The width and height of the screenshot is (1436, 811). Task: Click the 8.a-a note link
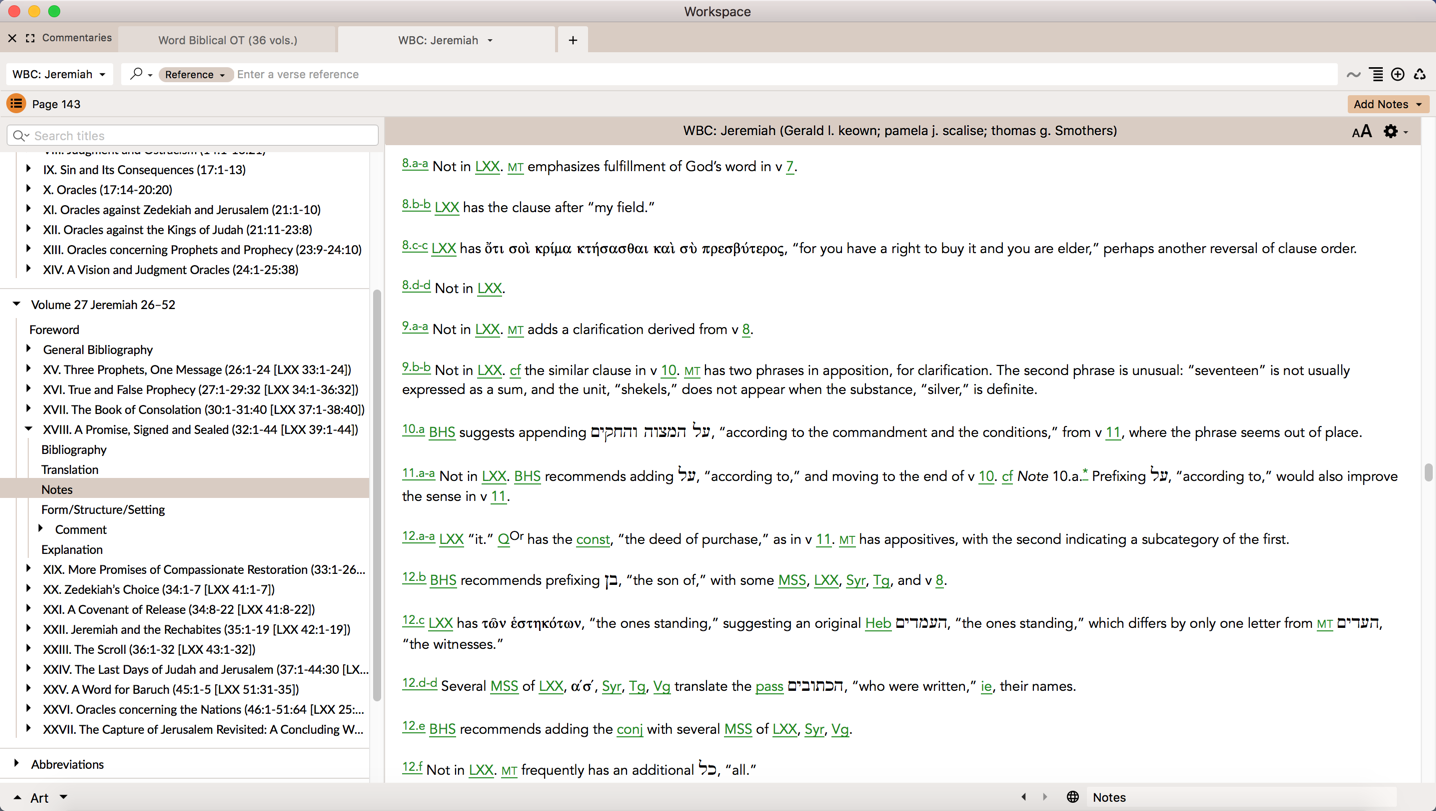[x=415, y=164]
